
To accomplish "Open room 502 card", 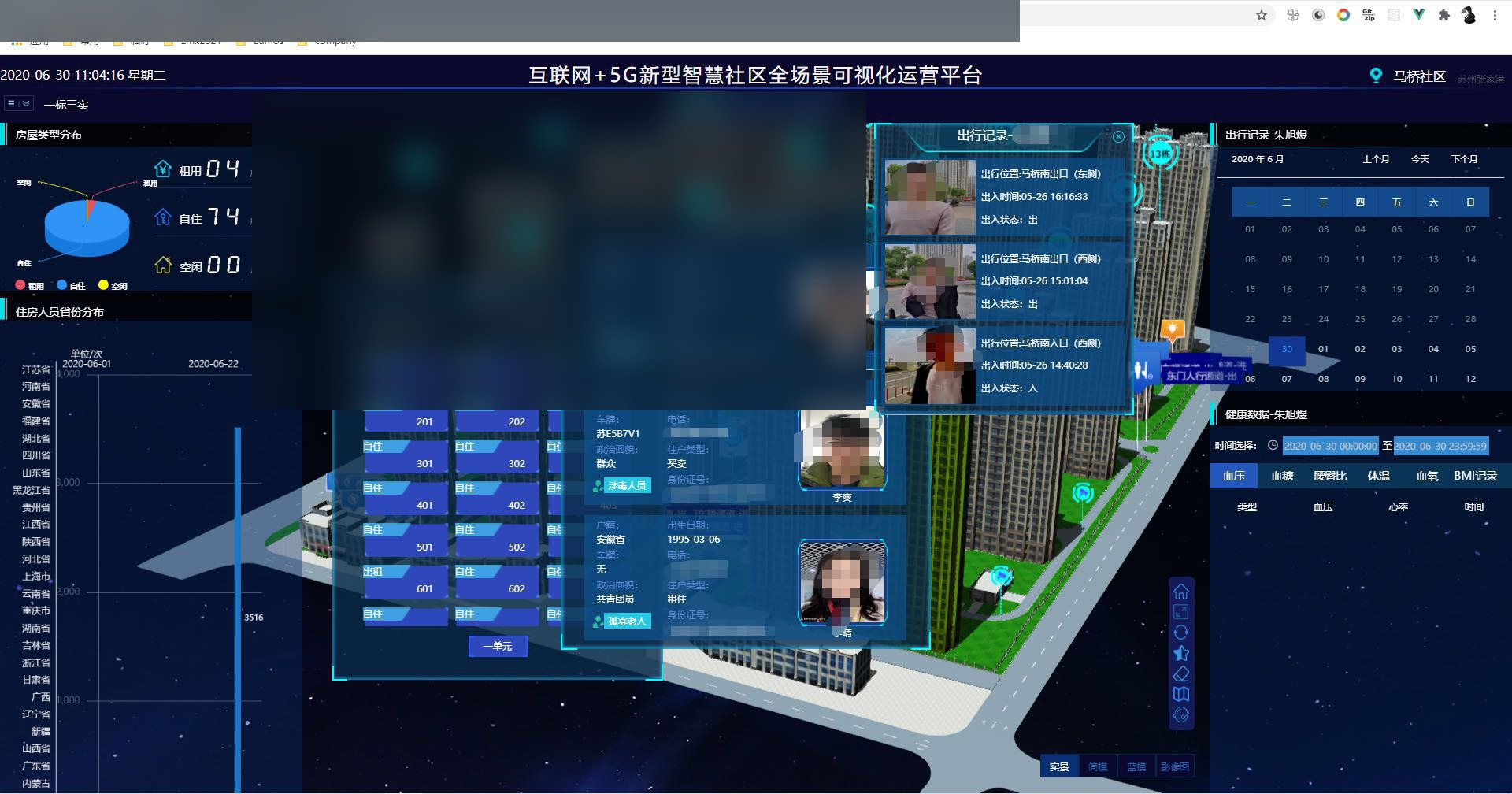I will (x=497, y=539).
